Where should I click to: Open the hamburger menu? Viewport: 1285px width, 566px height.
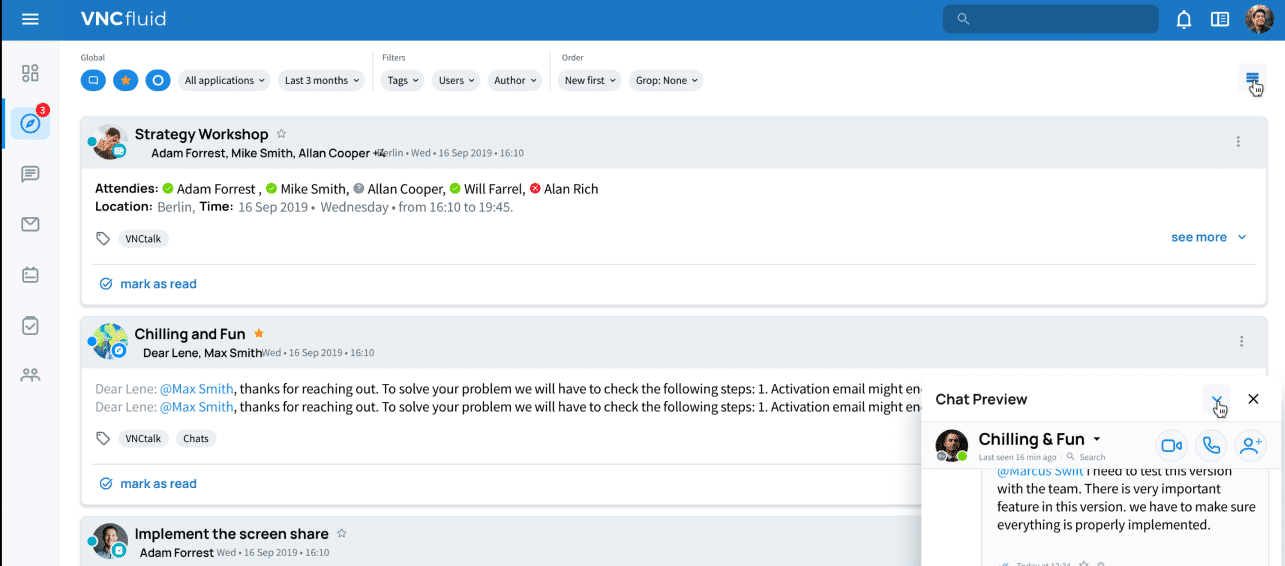tap(30, 19)
